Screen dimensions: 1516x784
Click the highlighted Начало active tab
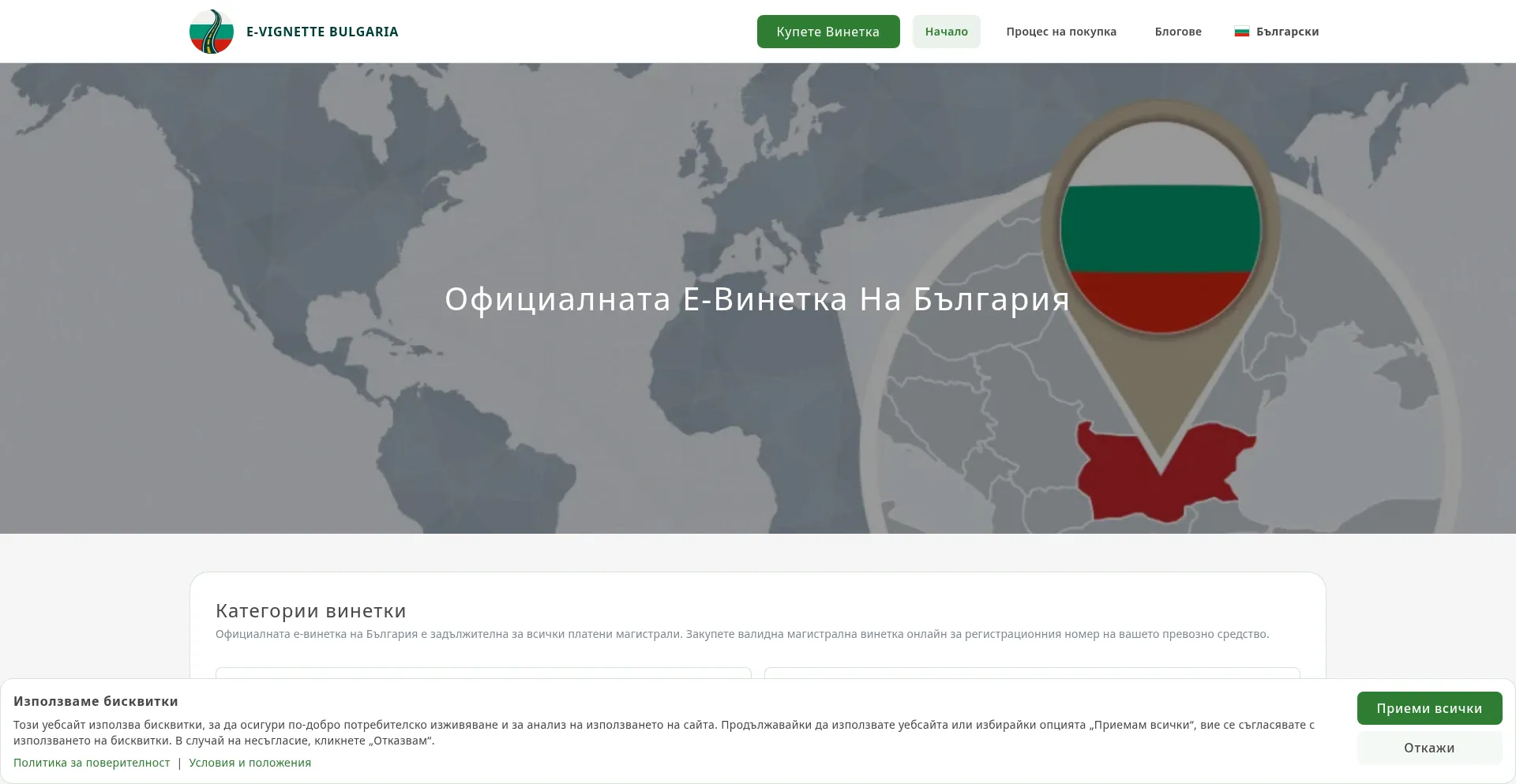click(946, 32)
